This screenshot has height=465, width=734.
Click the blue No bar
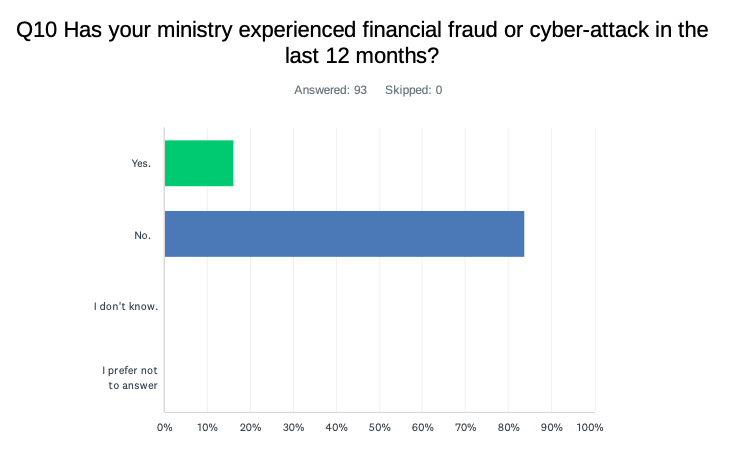click(x=345, y=234)
